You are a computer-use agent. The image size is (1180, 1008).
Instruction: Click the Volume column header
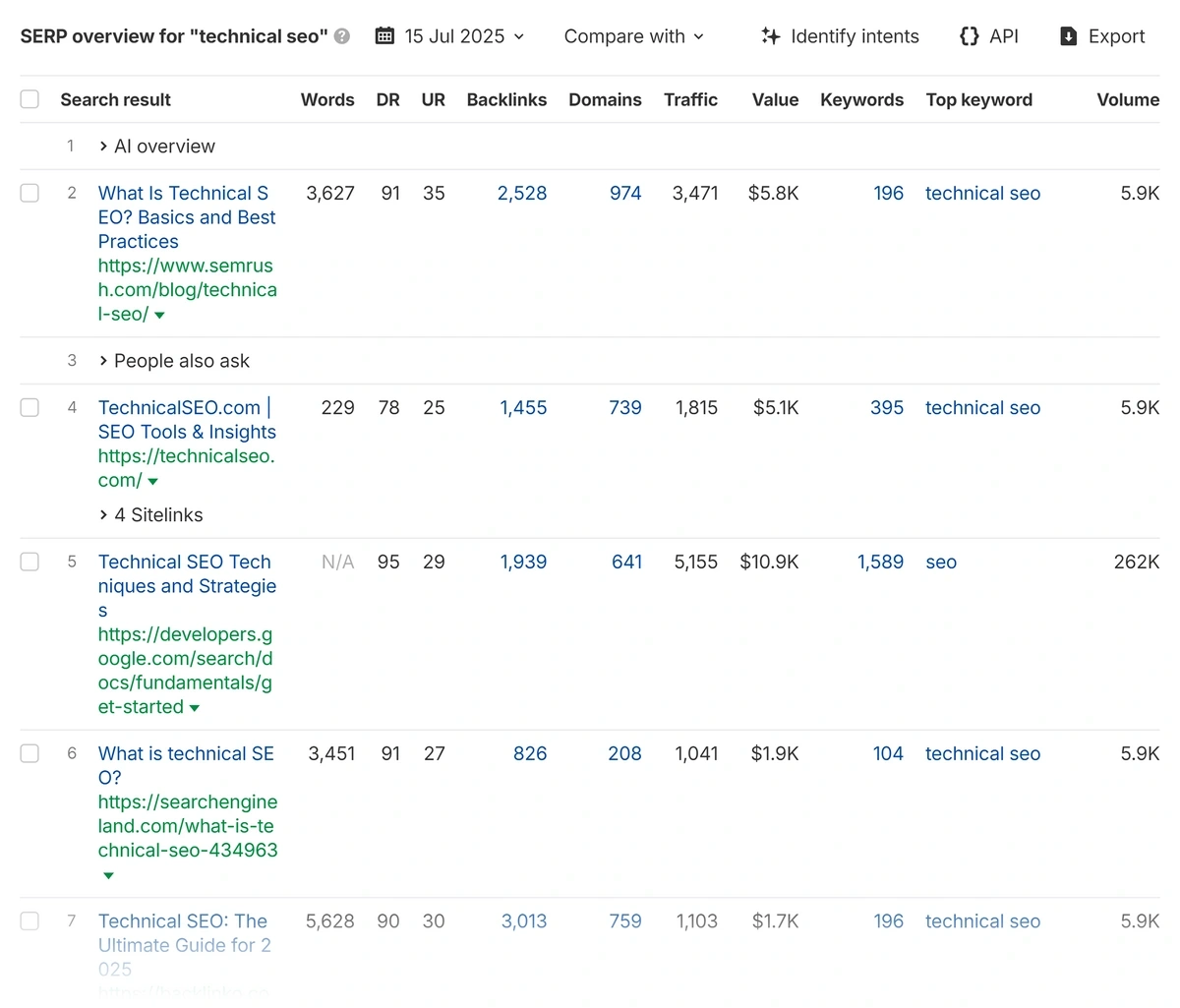1128,99
